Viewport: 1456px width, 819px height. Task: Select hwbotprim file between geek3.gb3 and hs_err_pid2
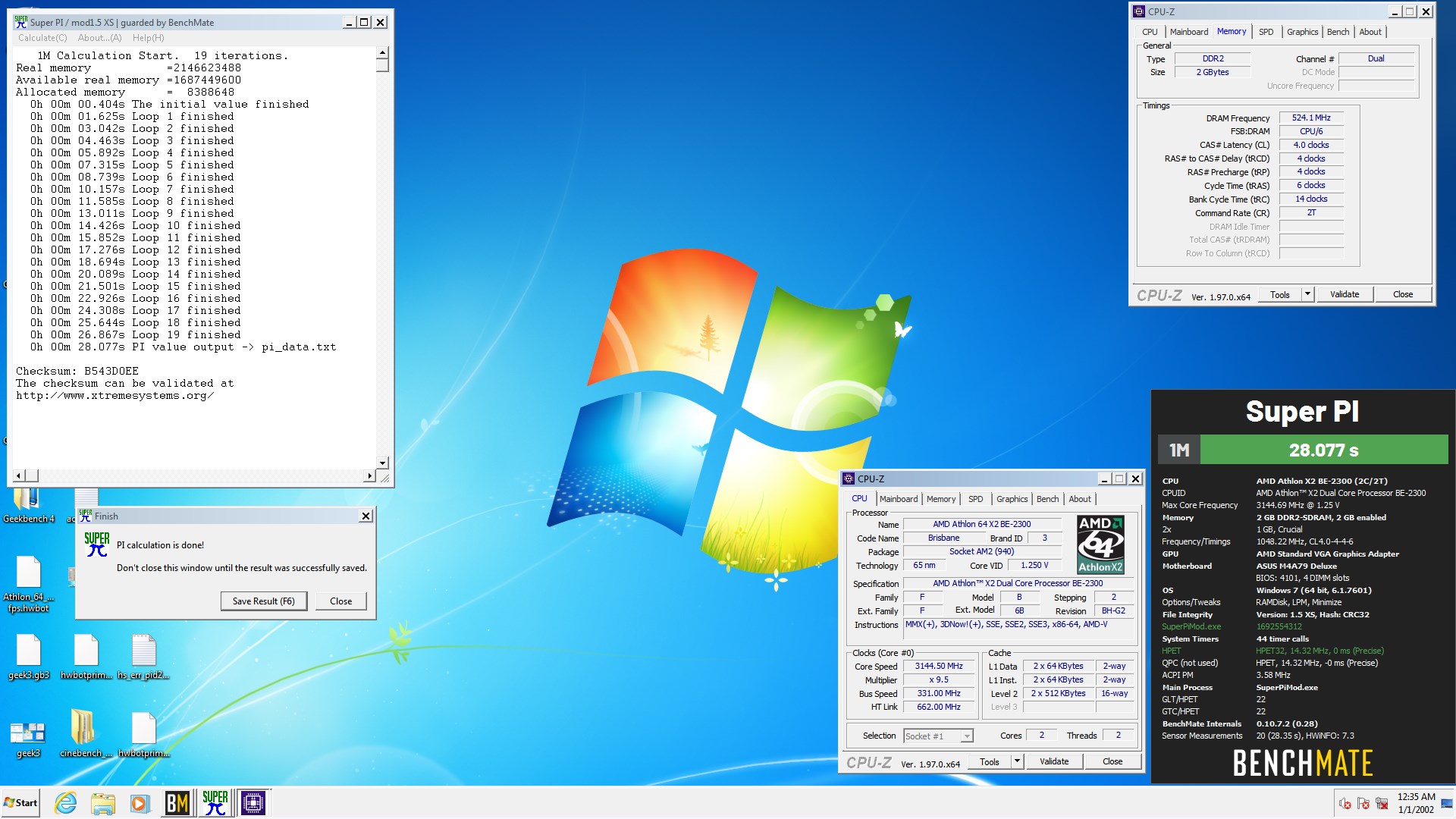[x=86, y=657]
